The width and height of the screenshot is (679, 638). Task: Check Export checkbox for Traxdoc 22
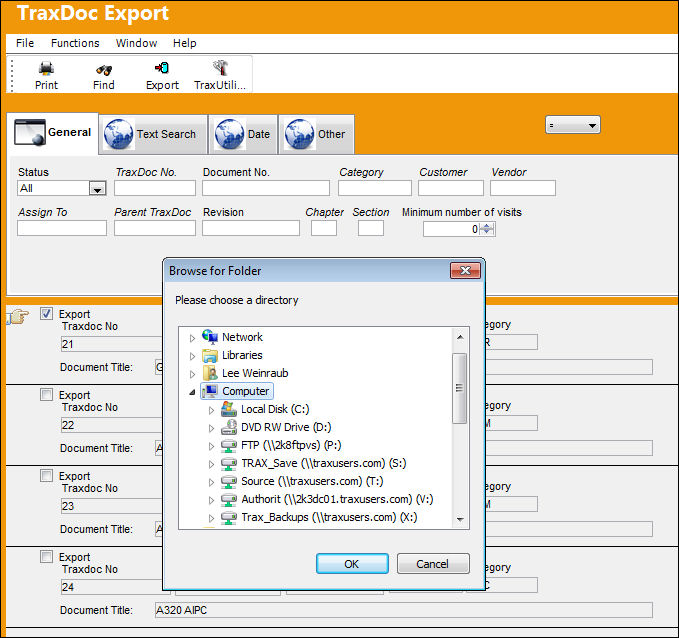coord(46,395)
